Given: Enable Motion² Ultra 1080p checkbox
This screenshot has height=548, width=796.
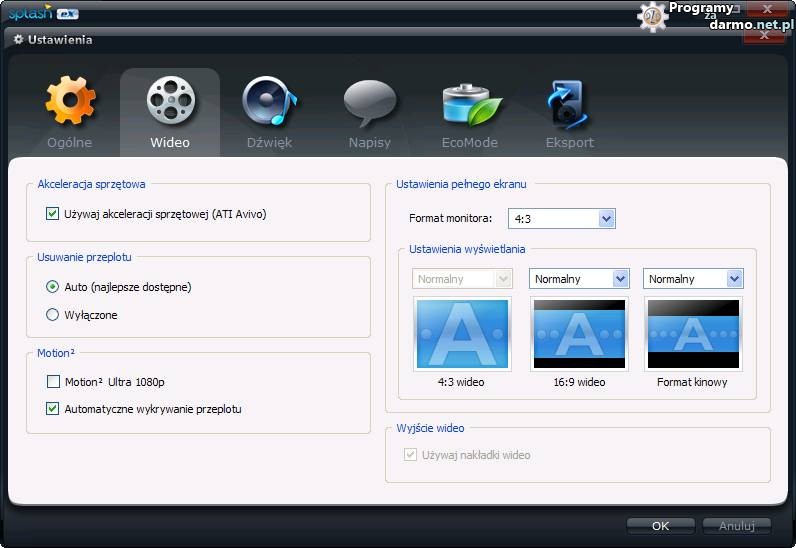Looking at the screenshot, I should 53,382.
